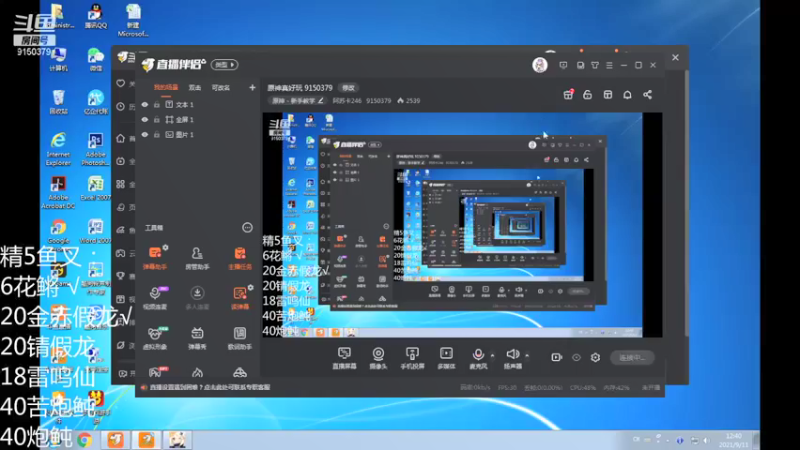
Task: Switch to the third scene tab 可改名
Action: click(x=221, y=88)
